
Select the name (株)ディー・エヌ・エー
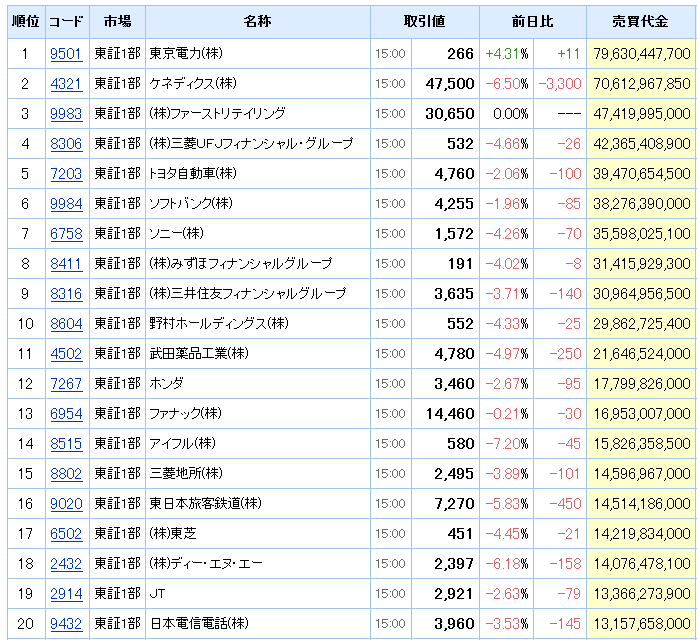click(x=206, y=564)
